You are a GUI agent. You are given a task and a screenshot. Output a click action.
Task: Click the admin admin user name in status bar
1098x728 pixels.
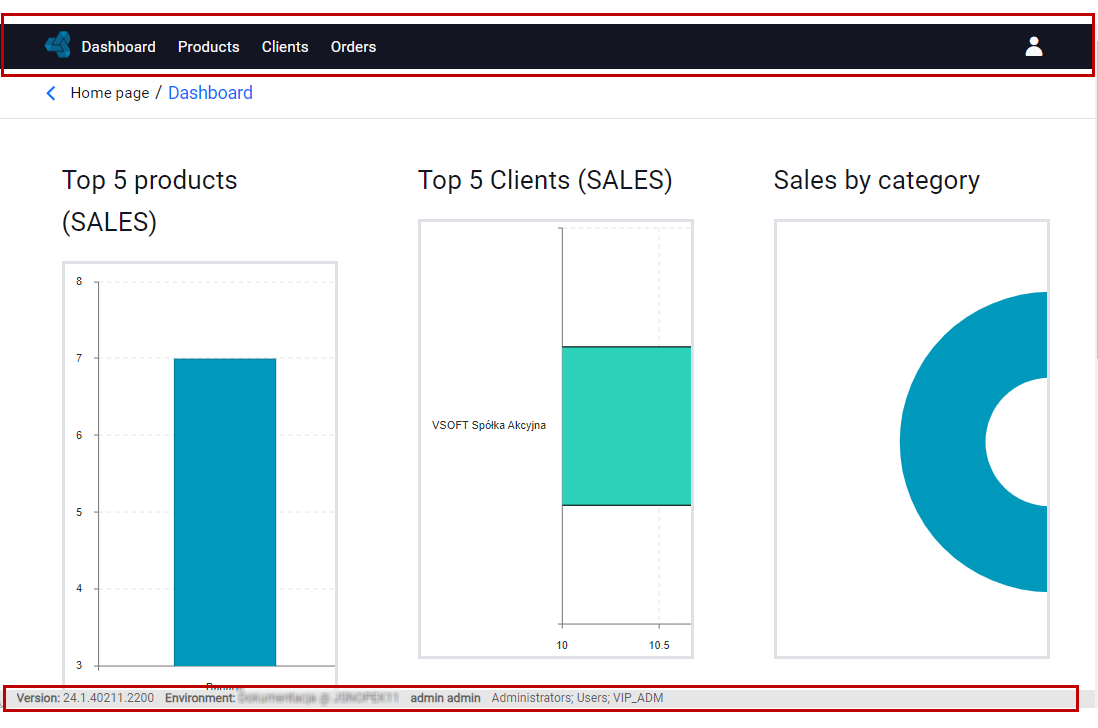(x=445, y=698)
